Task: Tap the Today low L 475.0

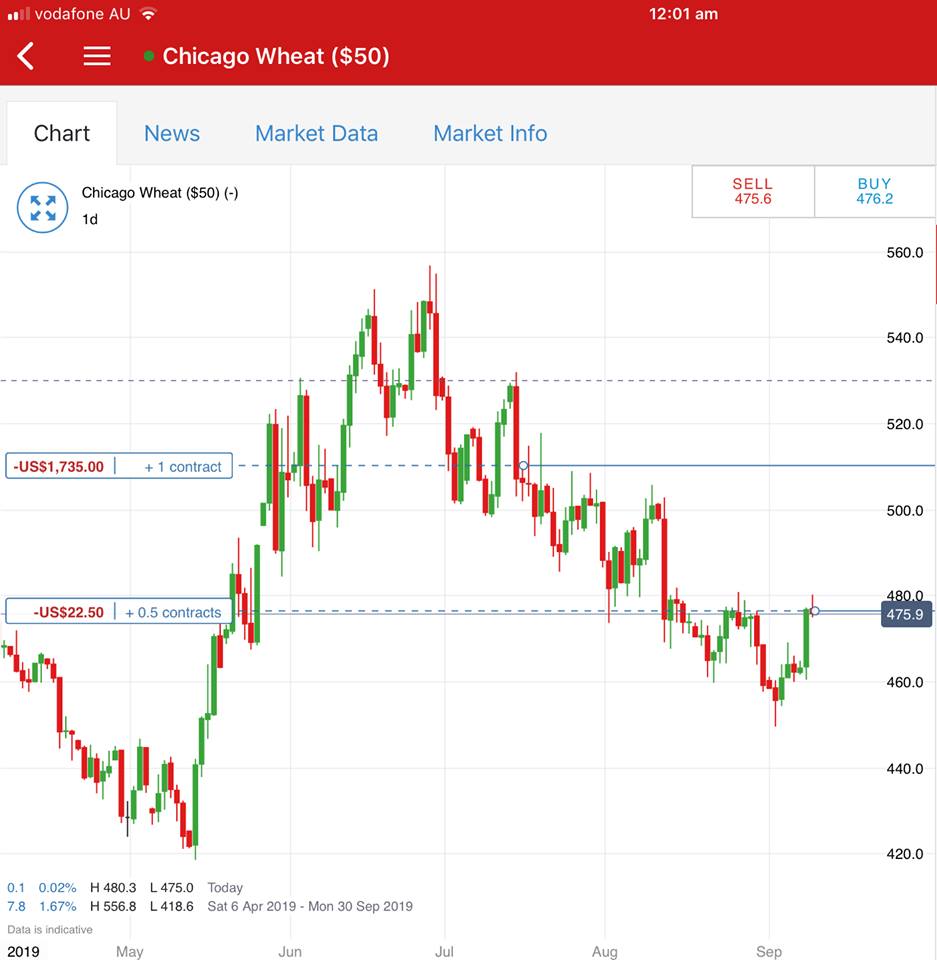Action: click(171, 888)
